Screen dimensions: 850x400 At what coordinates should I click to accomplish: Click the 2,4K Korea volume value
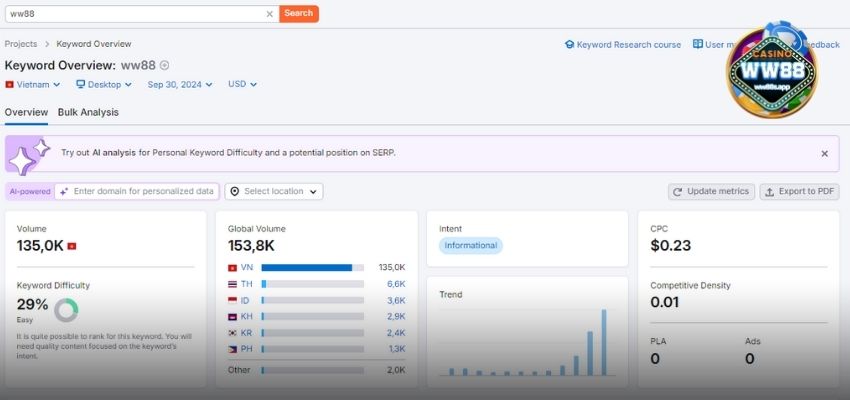[396, 333]
